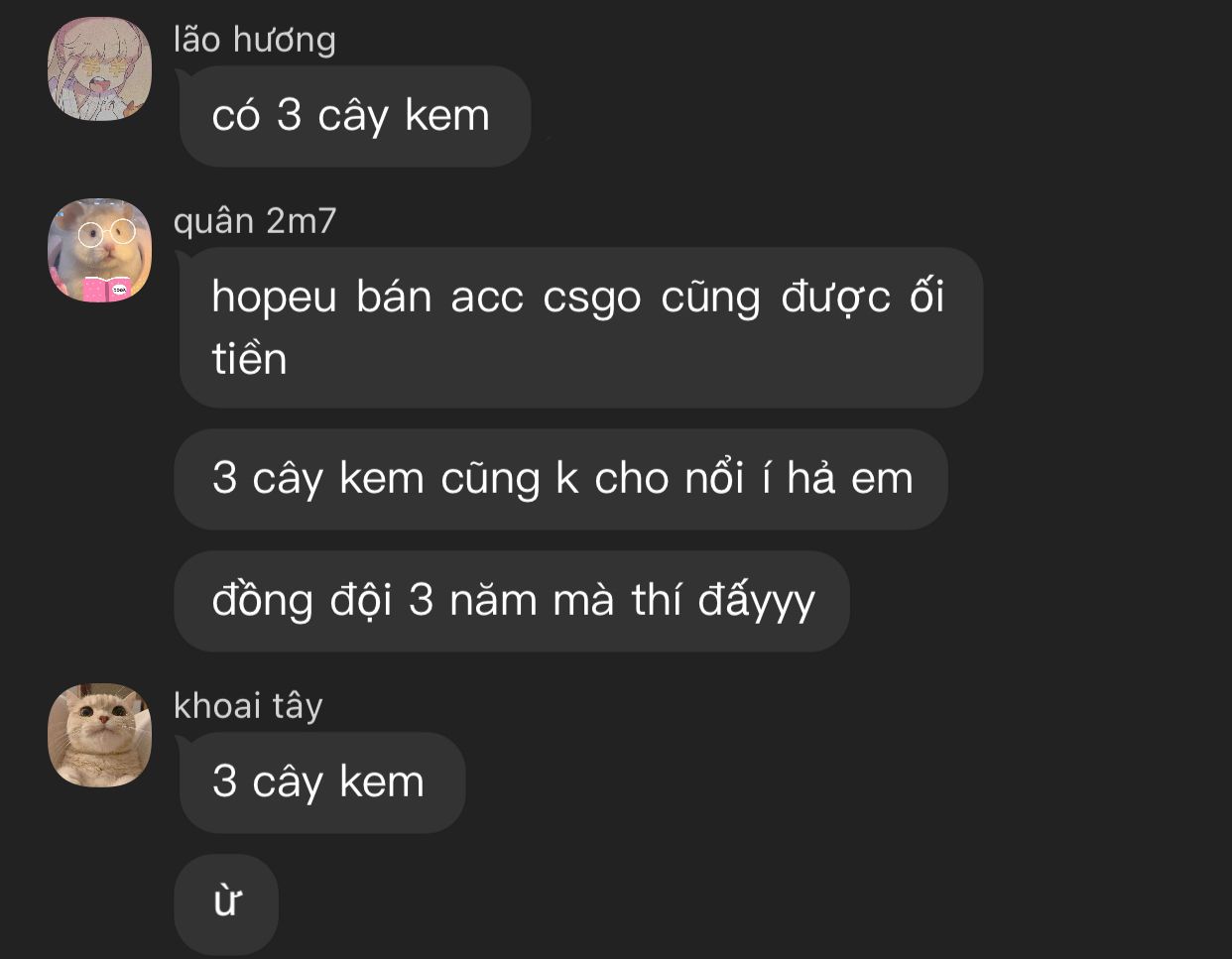Click the bubble "3 cây kem cũng k cho nổi"
The height and width of the screenshot is (959, 1232).
click(x=561, y=479)
